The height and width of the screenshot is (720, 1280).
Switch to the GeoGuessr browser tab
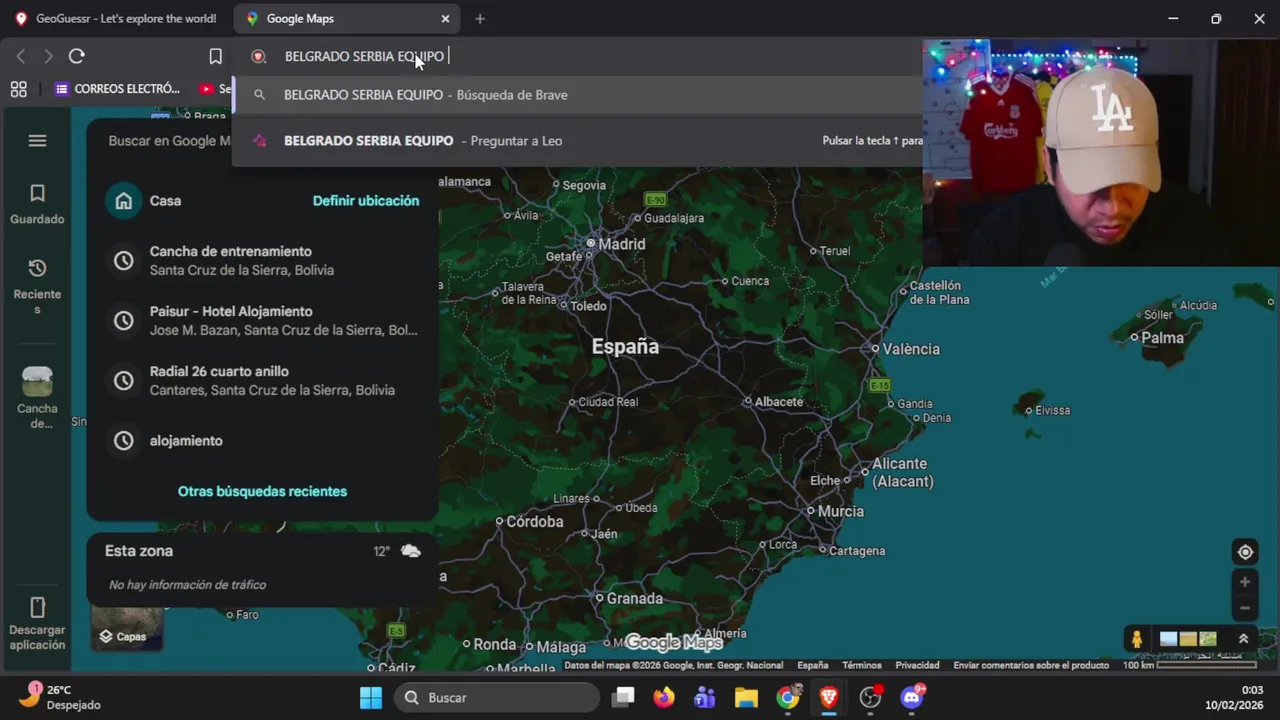[116, 19]
